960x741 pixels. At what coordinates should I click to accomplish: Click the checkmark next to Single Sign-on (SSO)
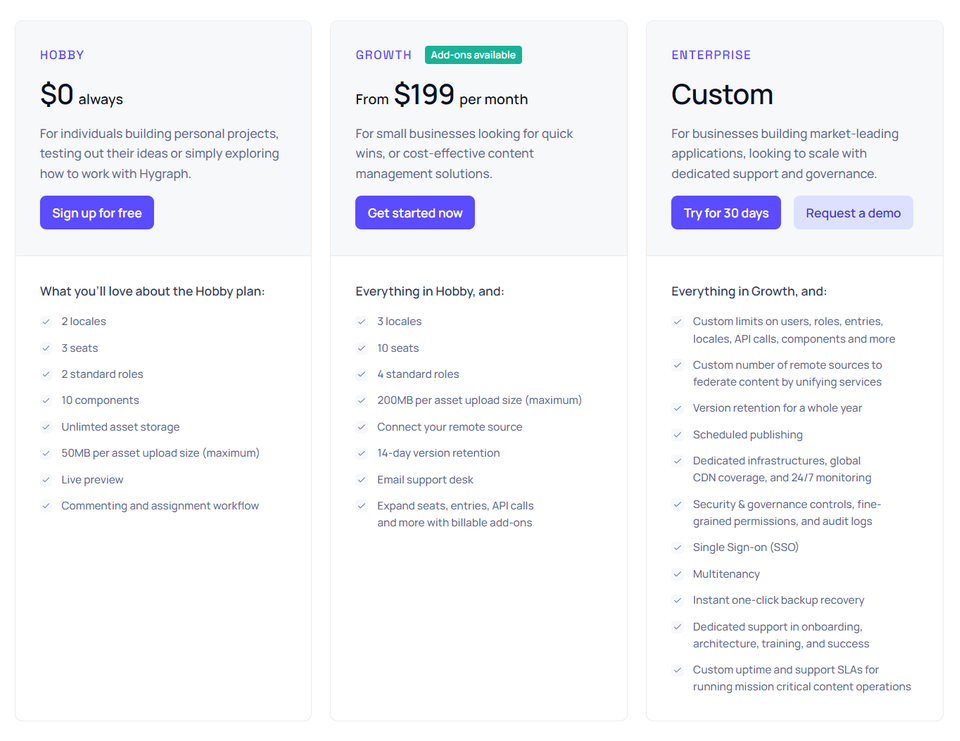point(678,548)
